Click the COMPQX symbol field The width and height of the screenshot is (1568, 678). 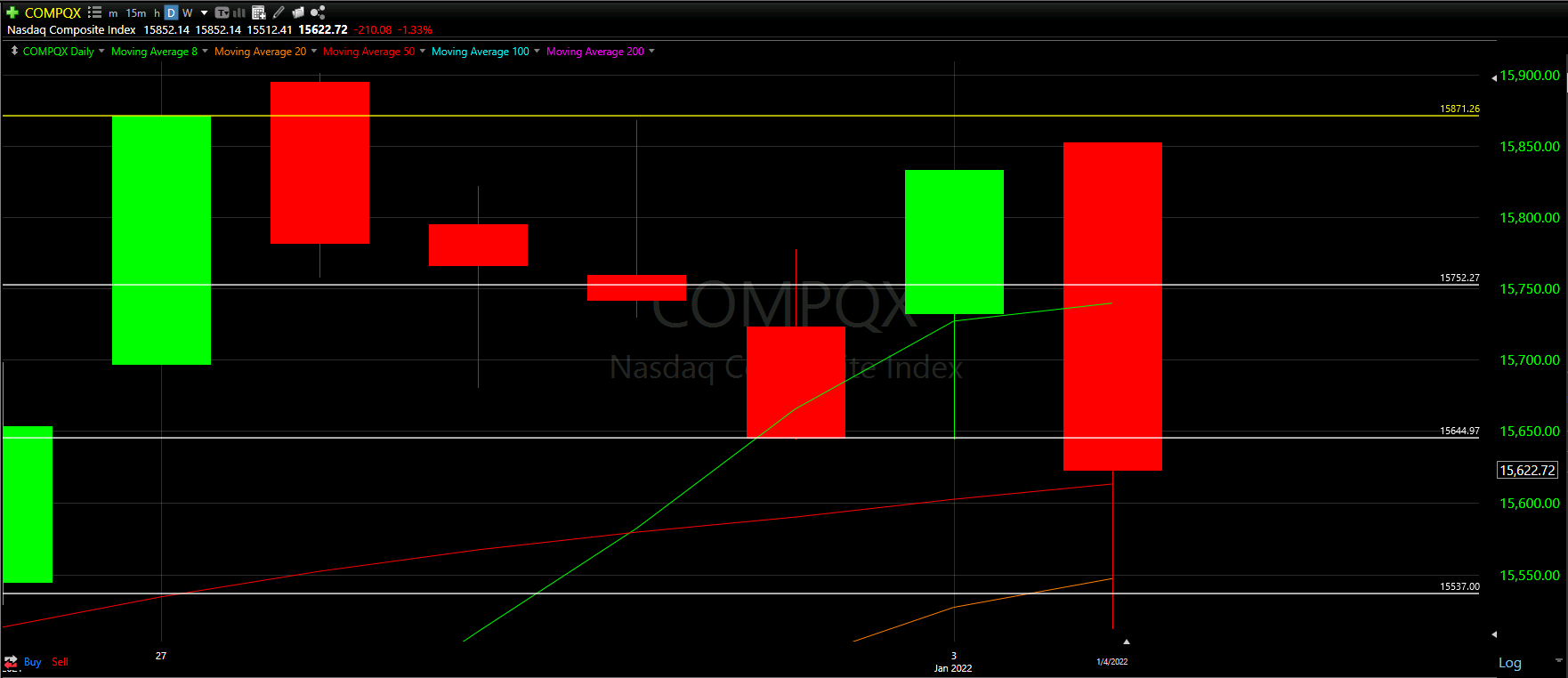(53, 12)
